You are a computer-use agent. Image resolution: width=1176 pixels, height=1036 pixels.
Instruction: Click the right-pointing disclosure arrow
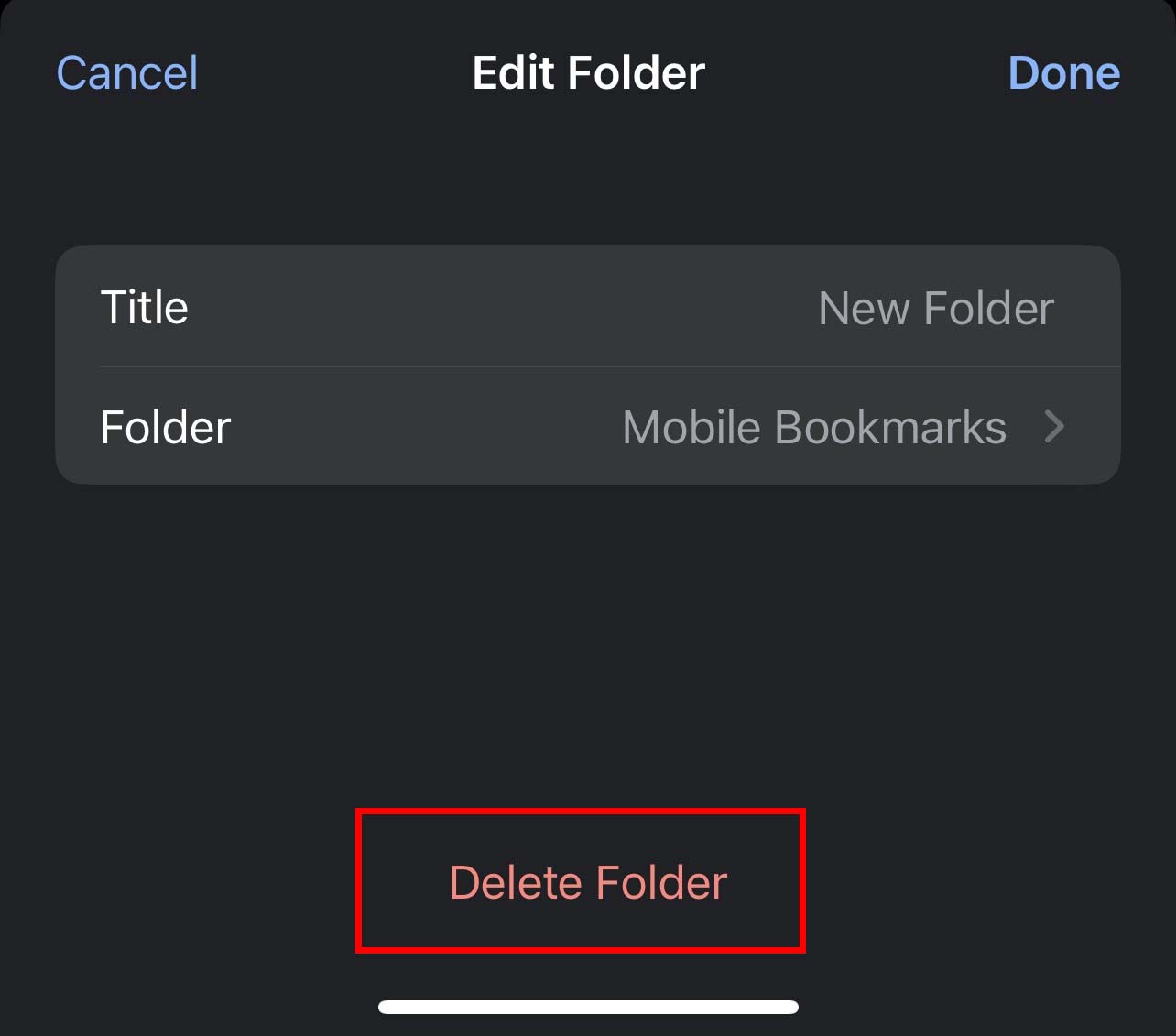click(x=1055, y=427)
